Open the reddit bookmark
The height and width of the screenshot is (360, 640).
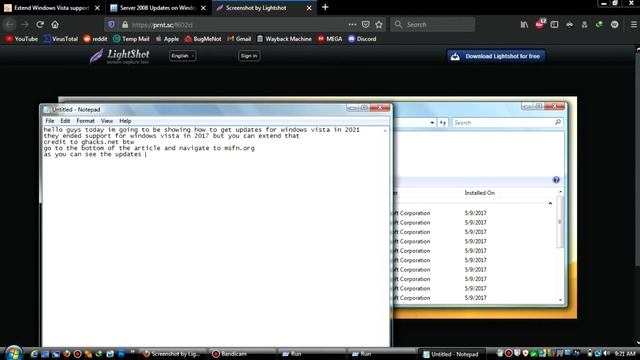click(95, 39)
